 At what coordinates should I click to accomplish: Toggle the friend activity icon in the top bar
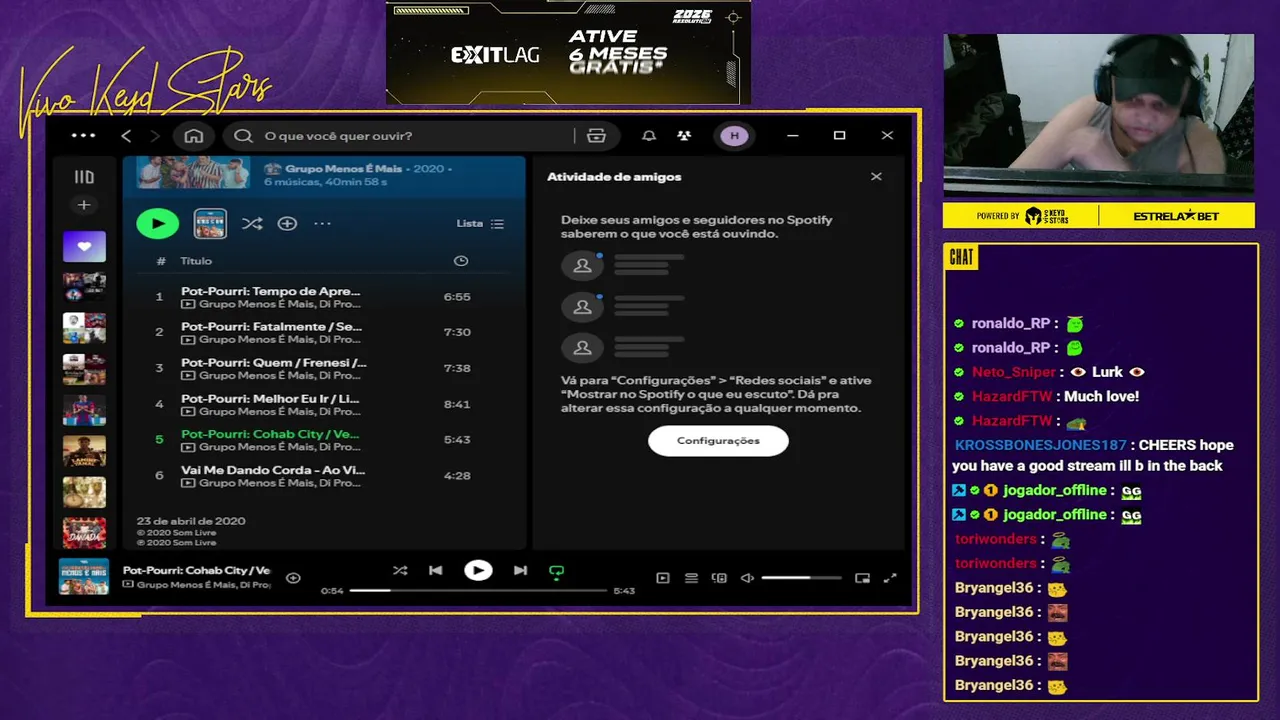[x=684, y=136]
